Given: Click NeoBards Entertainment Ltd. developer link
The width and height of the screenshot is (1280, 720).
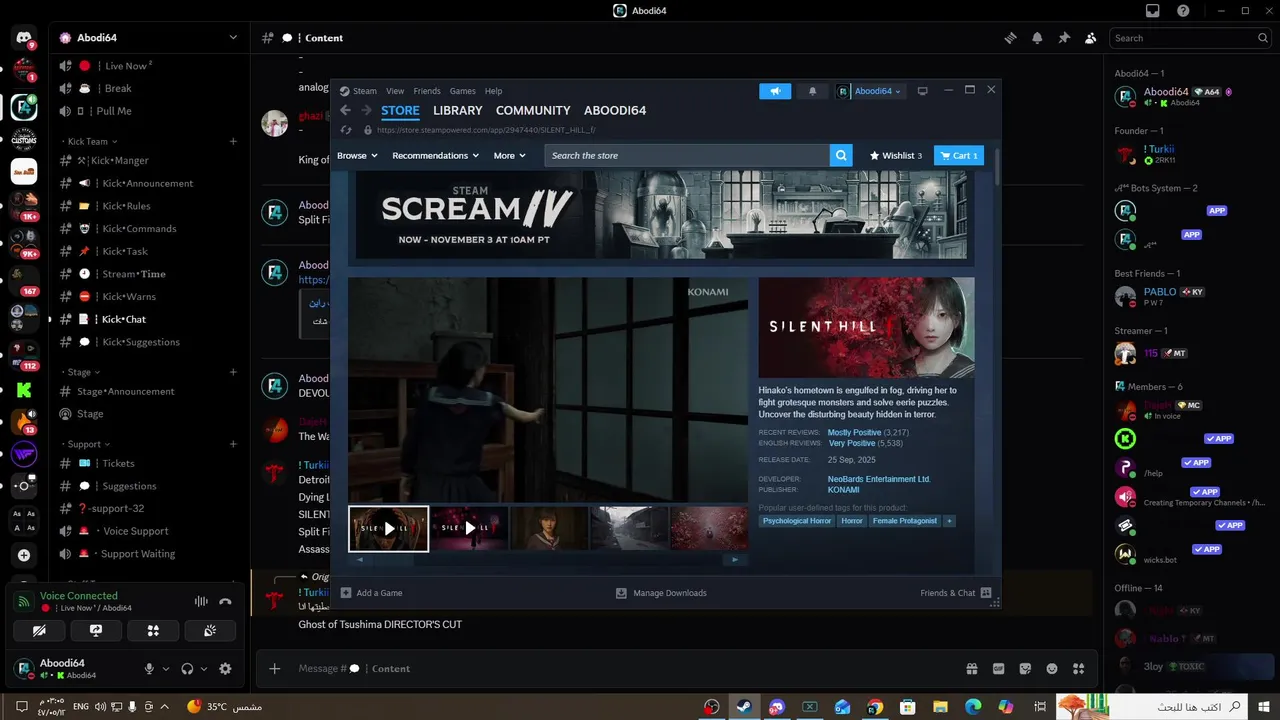Looking at the screenshot, I should [x=879, y=479].
